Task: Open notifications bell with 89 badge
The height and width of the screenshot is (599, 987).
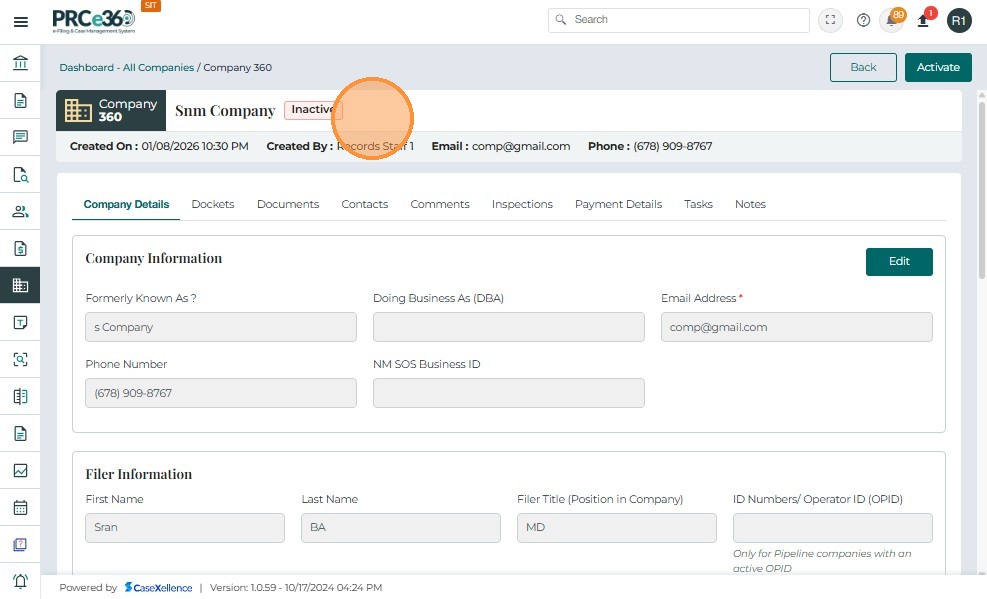Action: (x=891, y=20)
